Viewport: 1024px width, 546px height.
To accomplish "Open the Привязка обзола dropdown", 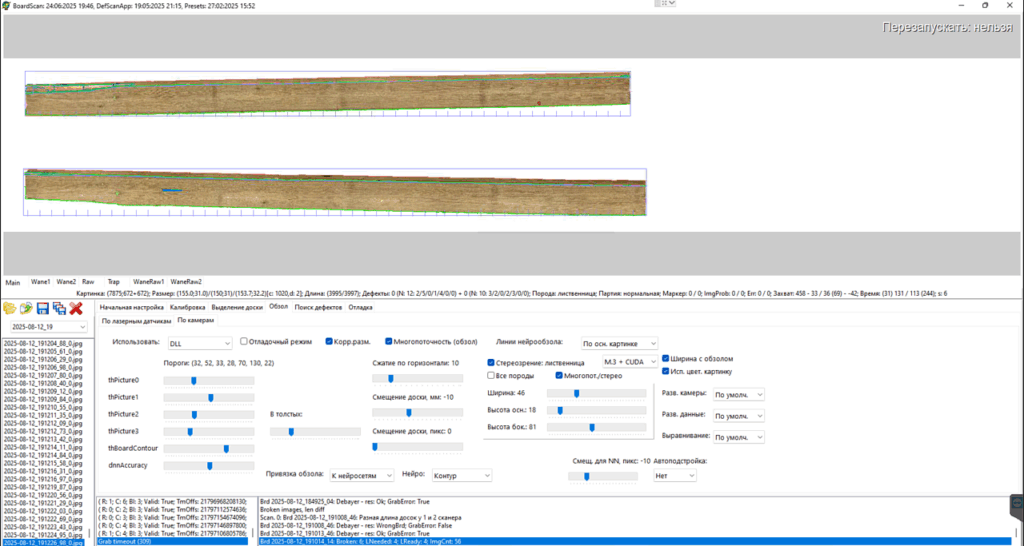I will point(361,475).
